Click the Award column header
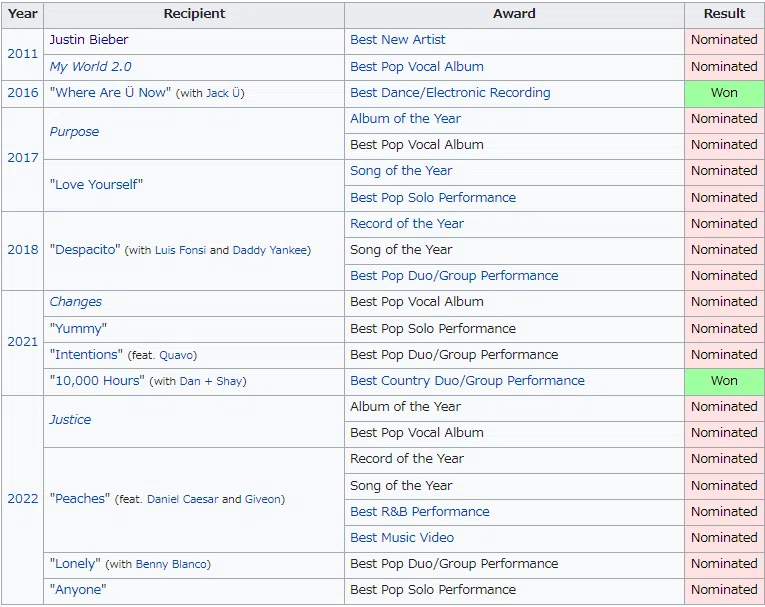Image resolution: width=765 pixels, height=607 pixels. pyautogui.click(x=514, y=14)
